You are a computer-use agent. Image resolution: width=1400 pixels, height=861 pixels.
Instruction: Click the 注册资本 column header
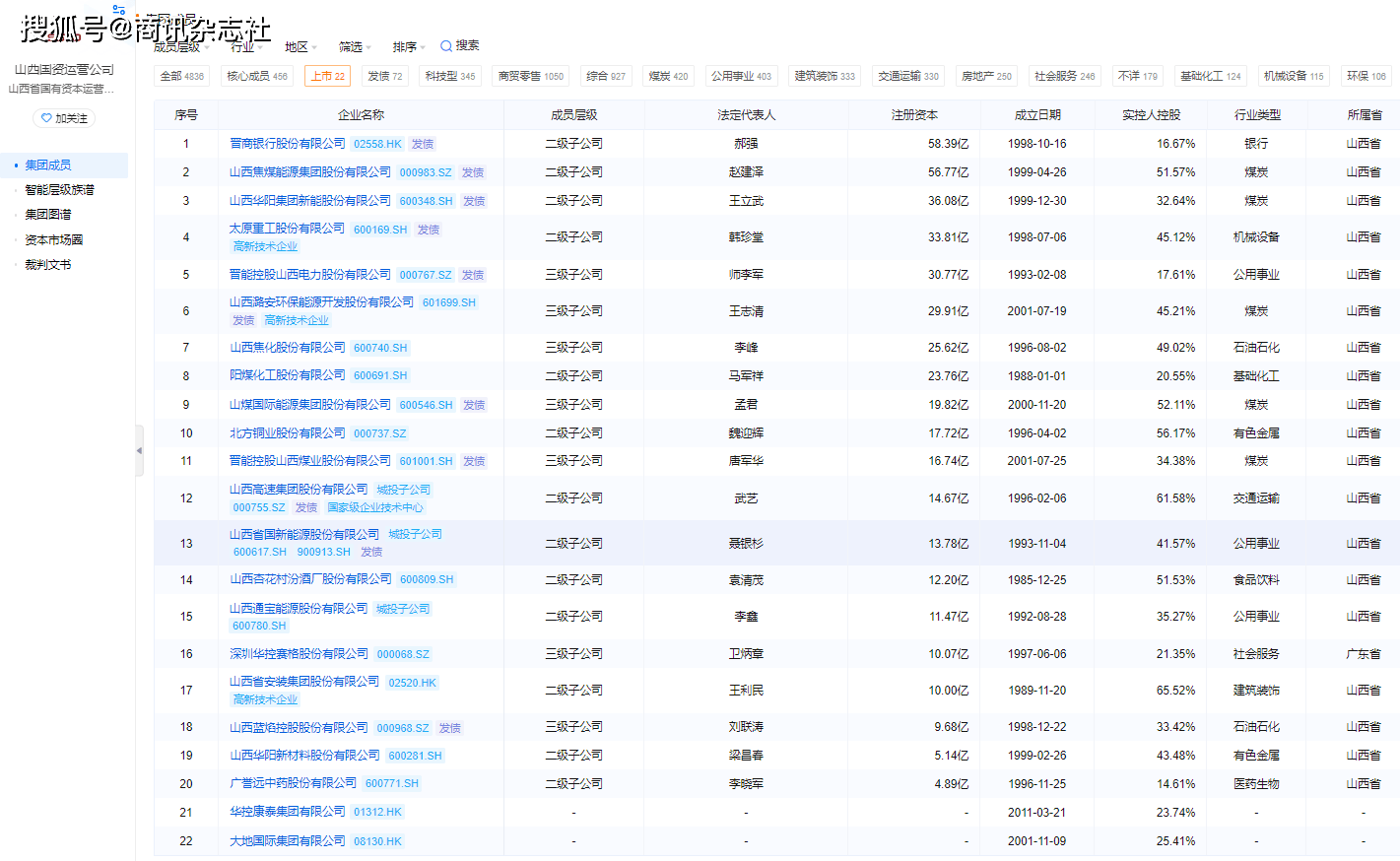click(x=914, y=115)
